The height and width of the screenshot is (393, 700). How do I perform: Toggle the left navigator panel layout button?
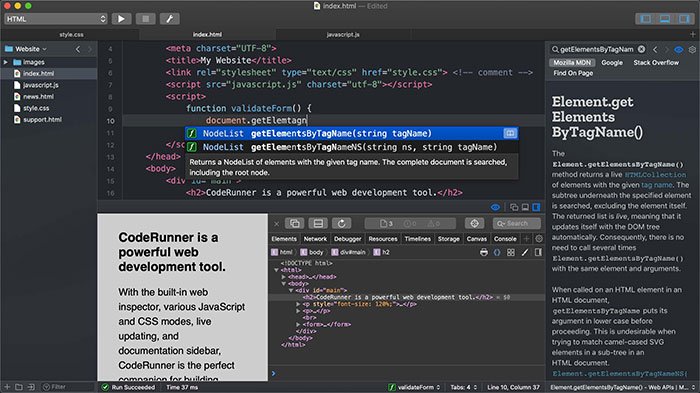pyautogui.click(x=645, y=19)
